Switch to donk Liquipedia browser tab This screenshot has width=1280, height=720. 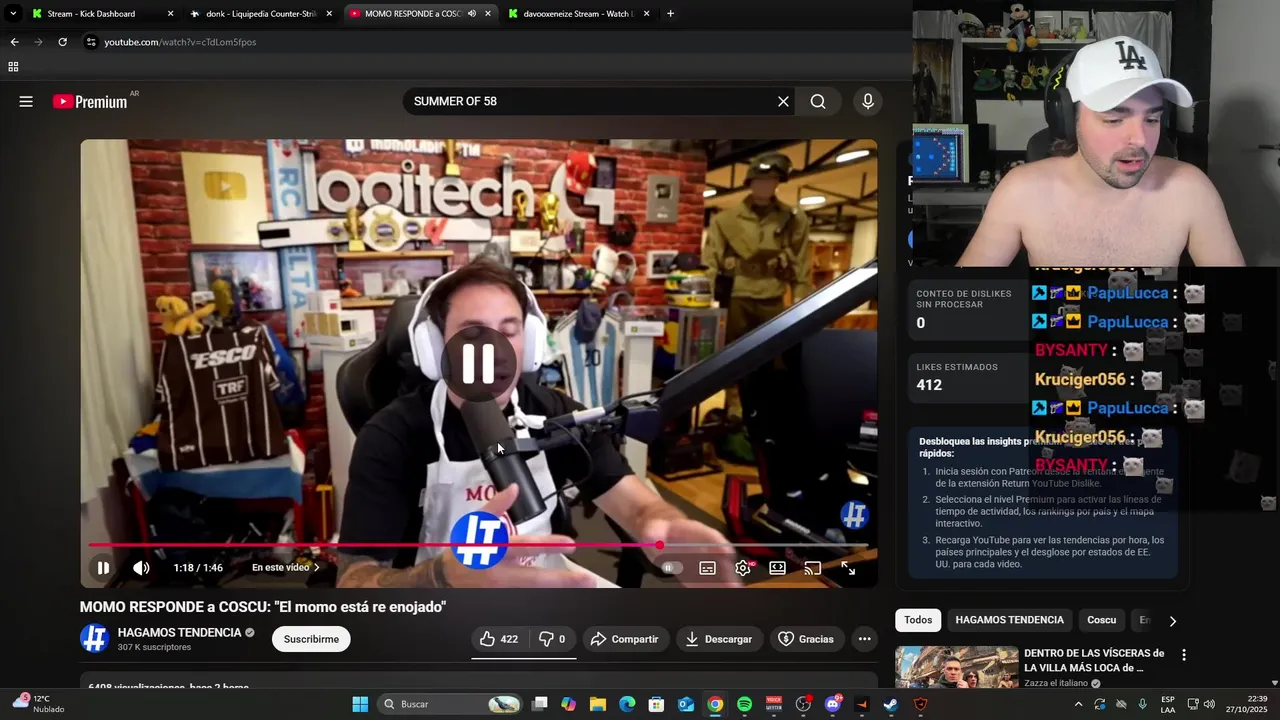(x=260, y=14)
